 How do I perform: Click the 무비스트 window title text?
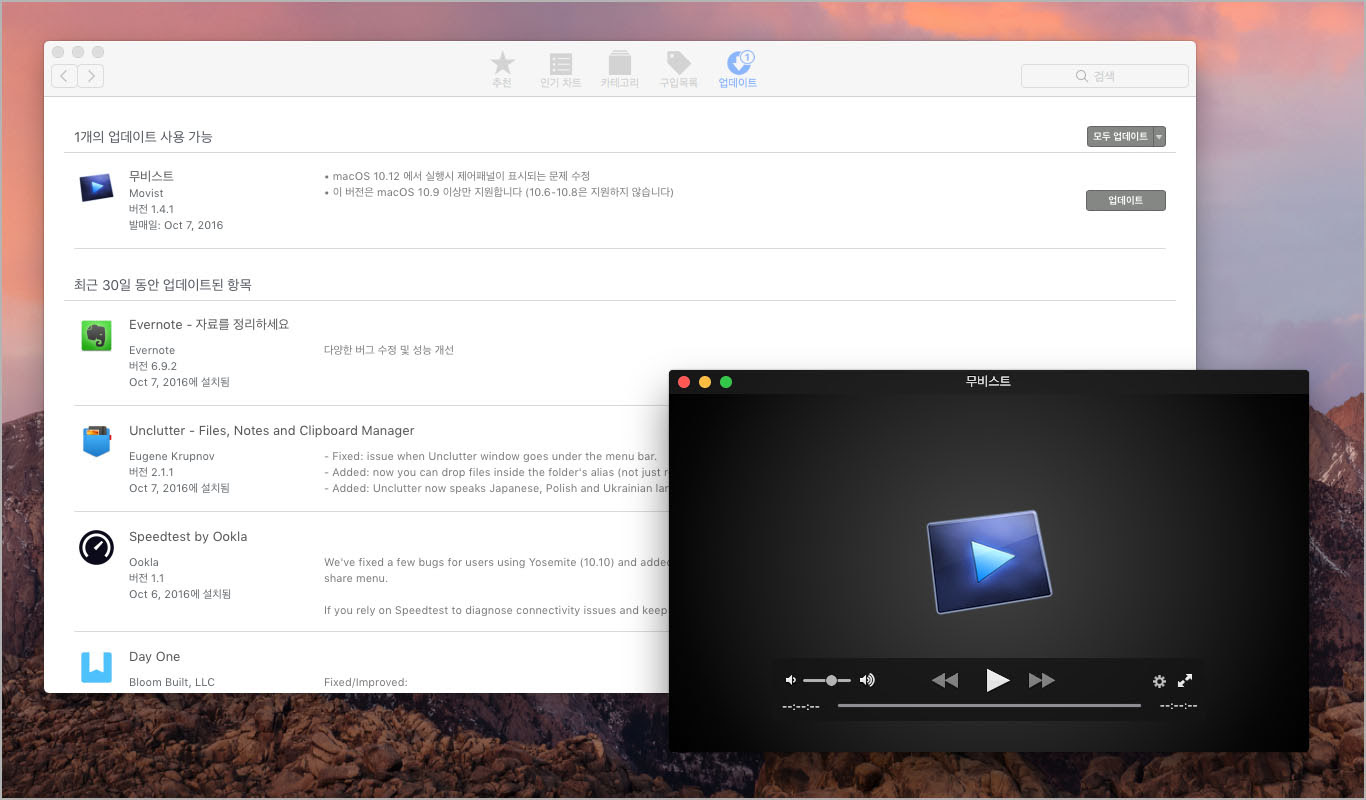point(988,381)
